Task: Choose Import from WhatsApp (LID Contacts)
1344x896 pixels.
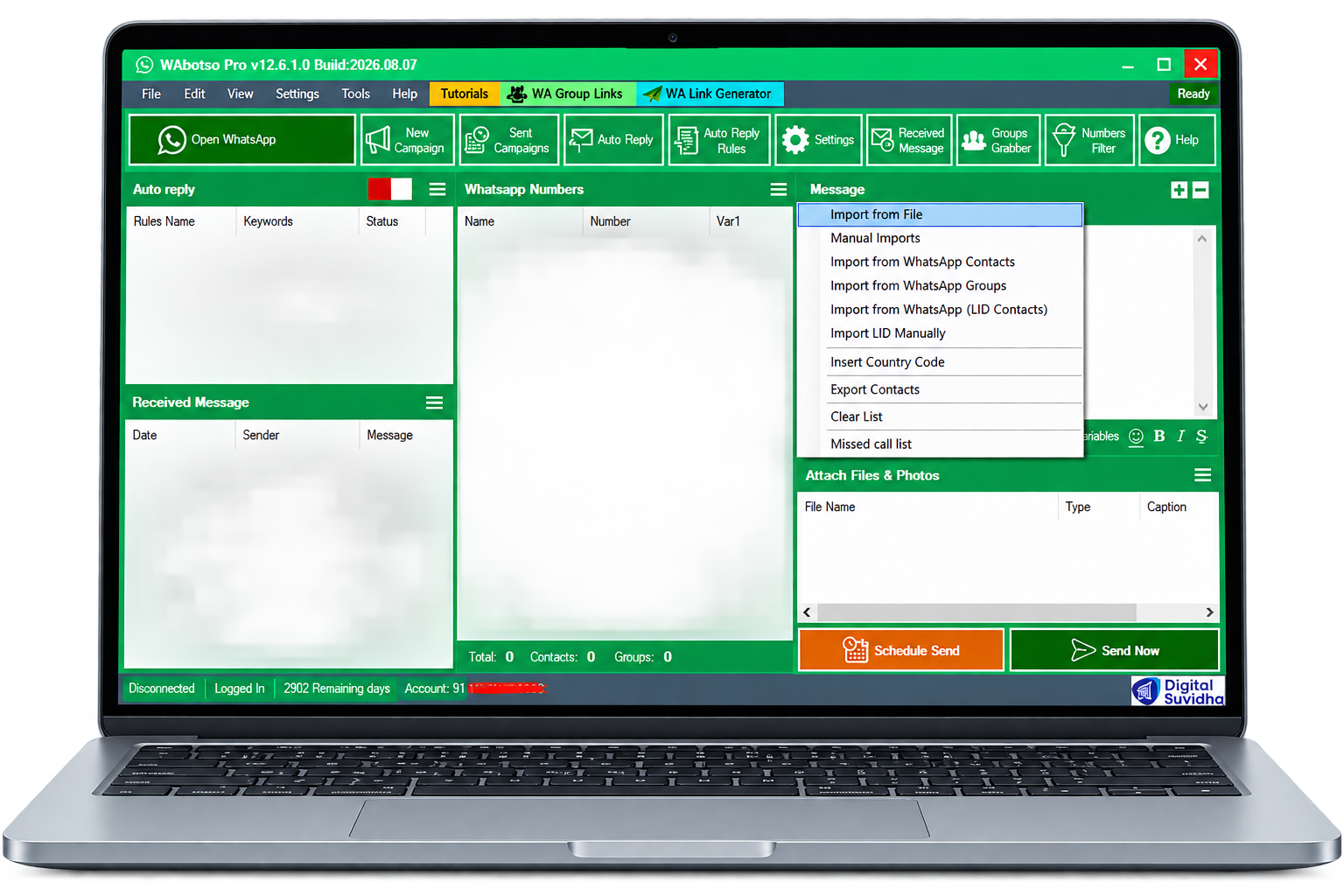Action: (x=940, y=309)
